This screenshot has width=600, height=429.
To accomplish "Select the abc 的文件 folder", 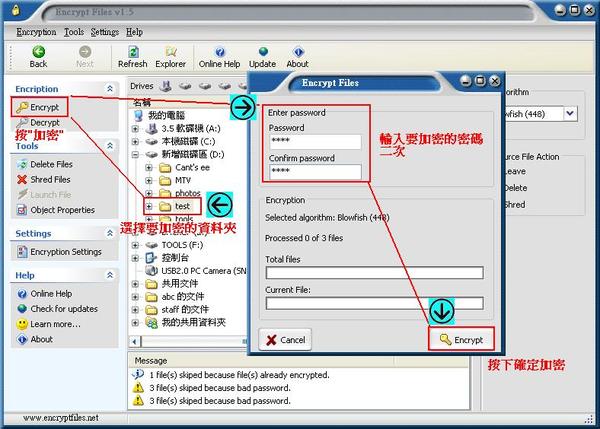I will 175,297.
